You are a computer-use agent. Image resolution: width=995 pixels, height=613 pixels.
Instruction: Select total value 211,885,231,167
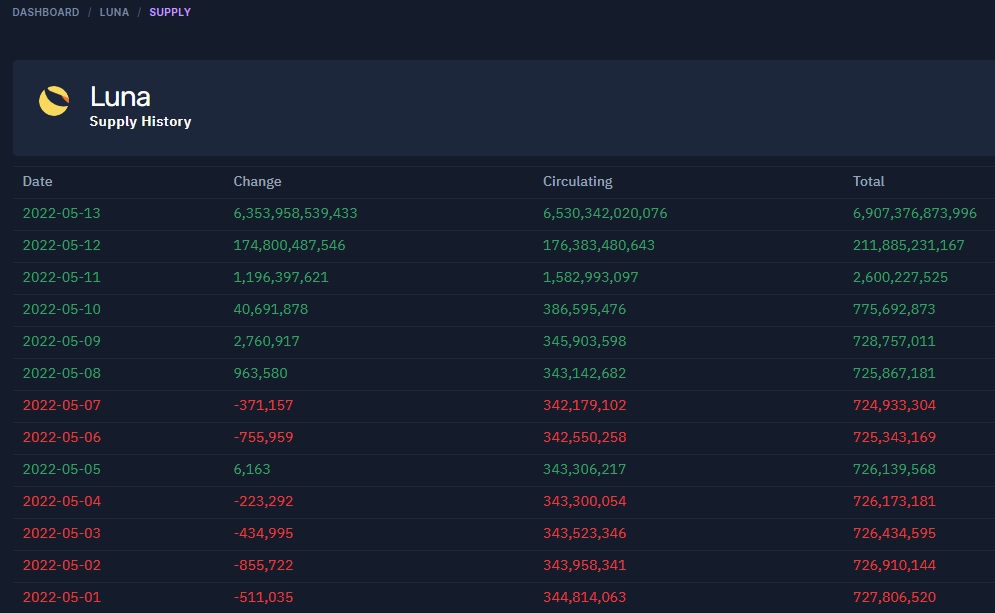click(x=908, y=245)
